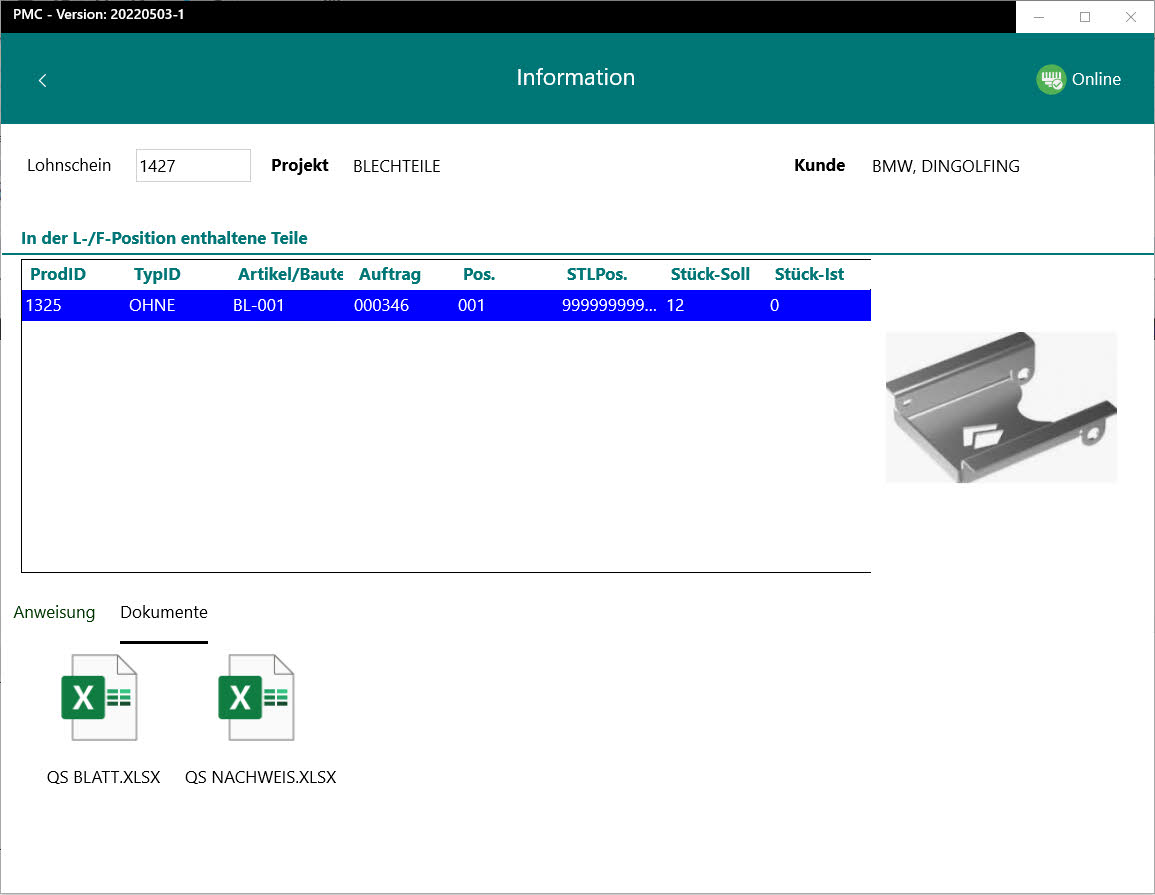Viewport: 1155px width, 895px height.
Task: Click the 000346 Auftrag cell
Action: 381,305
